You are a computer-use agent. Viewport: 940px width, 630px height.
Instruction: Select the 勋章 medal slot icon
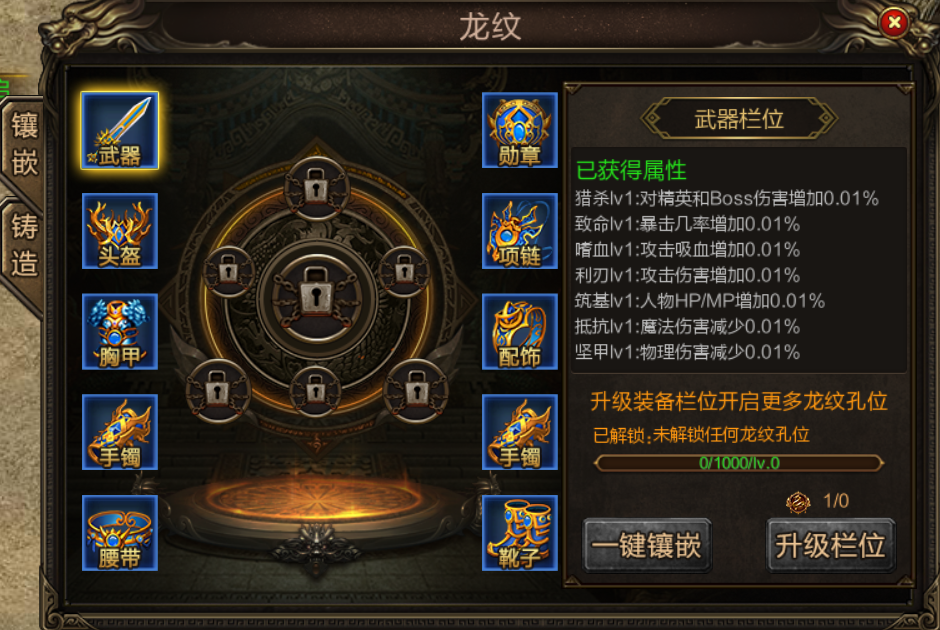[x=520, y=130]
